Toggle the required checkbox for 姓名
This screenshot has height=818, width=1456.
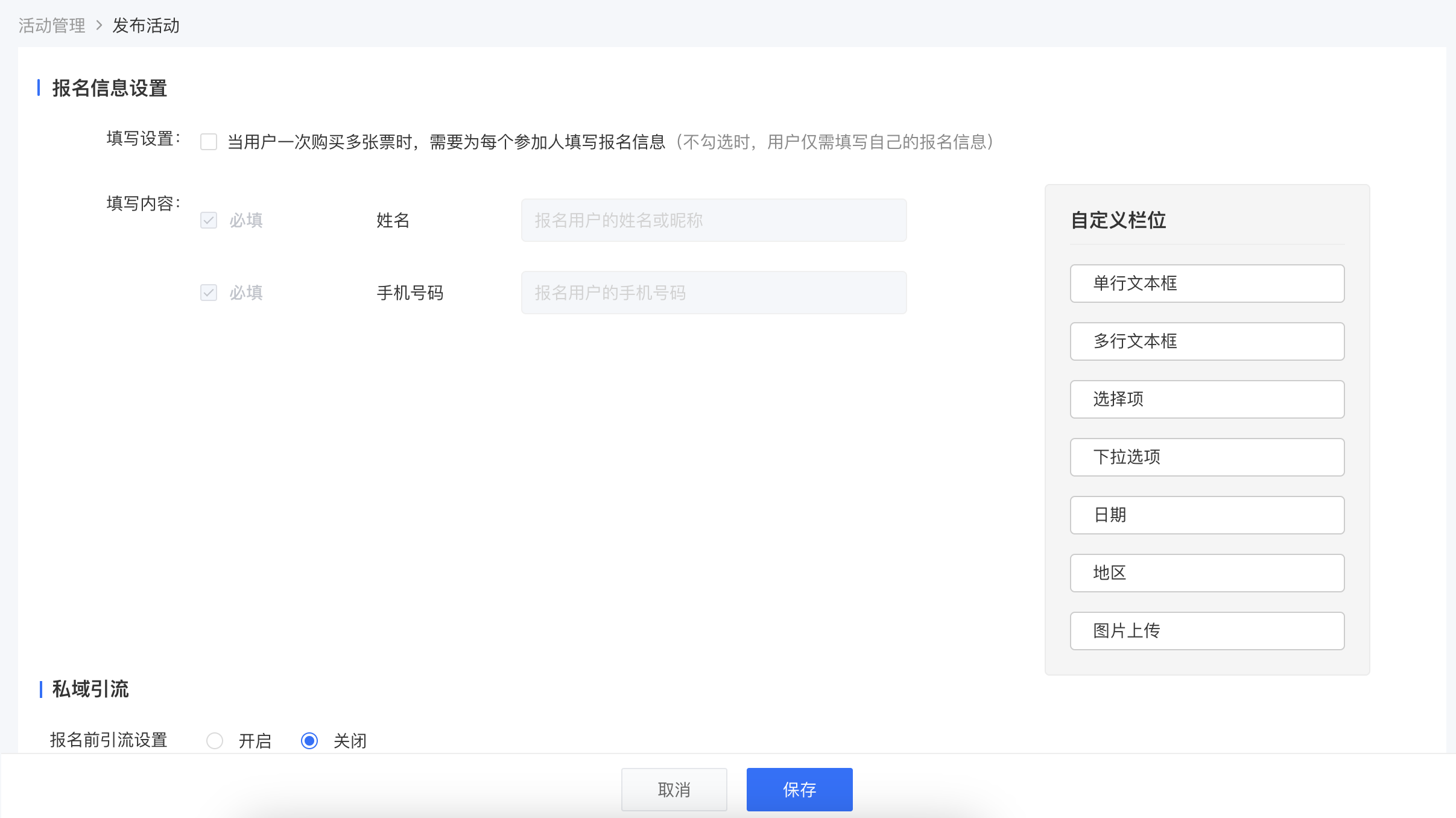click(209, 220)
